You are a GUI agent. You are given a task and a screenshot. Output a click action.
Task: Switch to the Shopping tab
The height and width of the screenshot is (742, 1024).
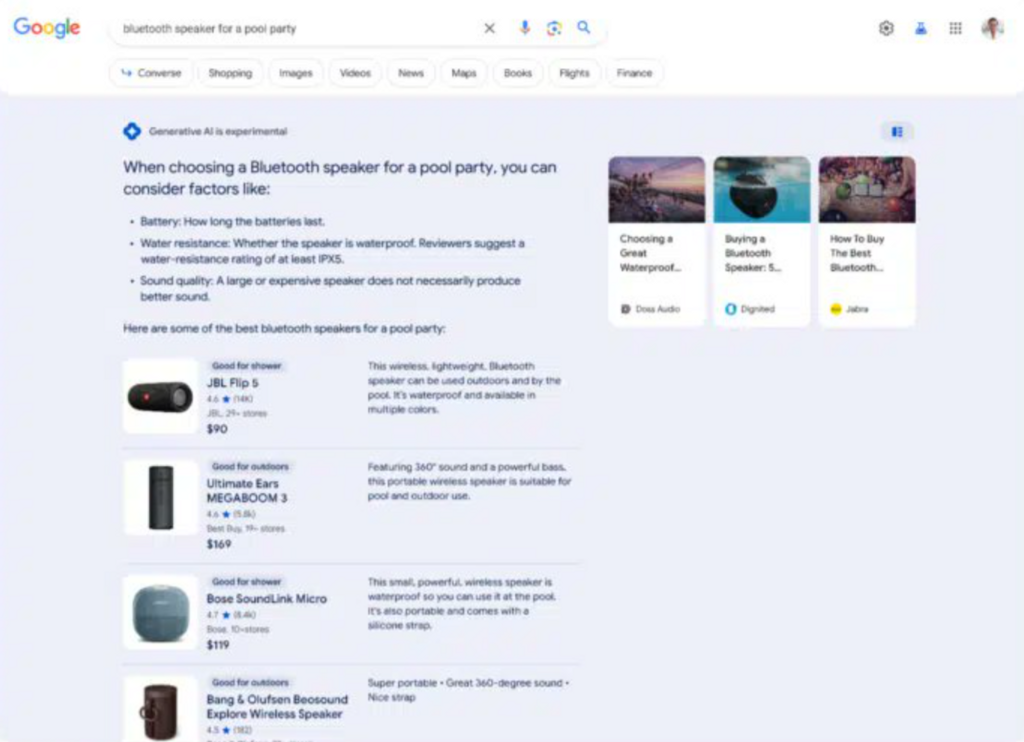[x=230, y=73]
